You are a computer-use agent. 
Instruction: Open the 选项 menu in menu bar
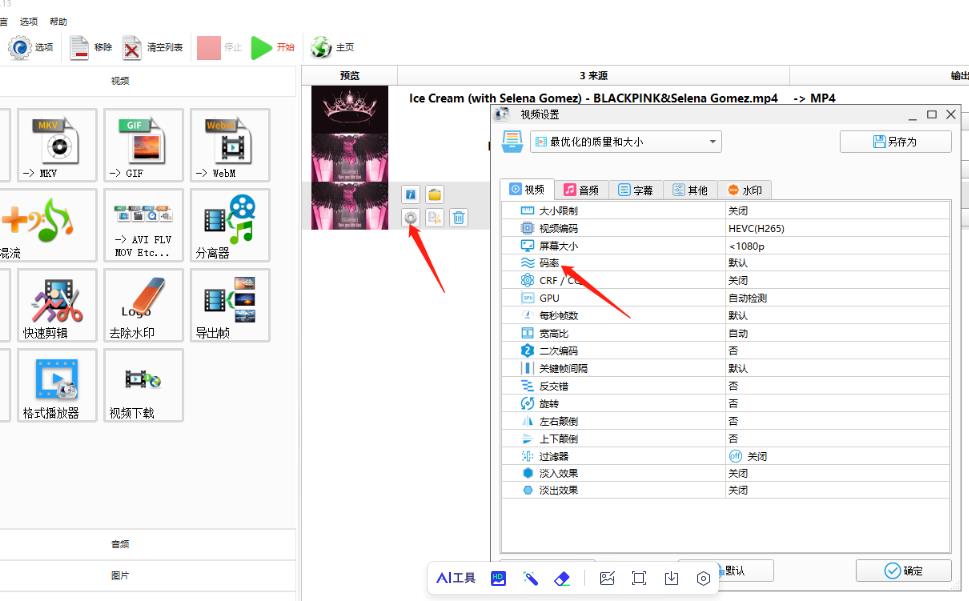[28, 22]
